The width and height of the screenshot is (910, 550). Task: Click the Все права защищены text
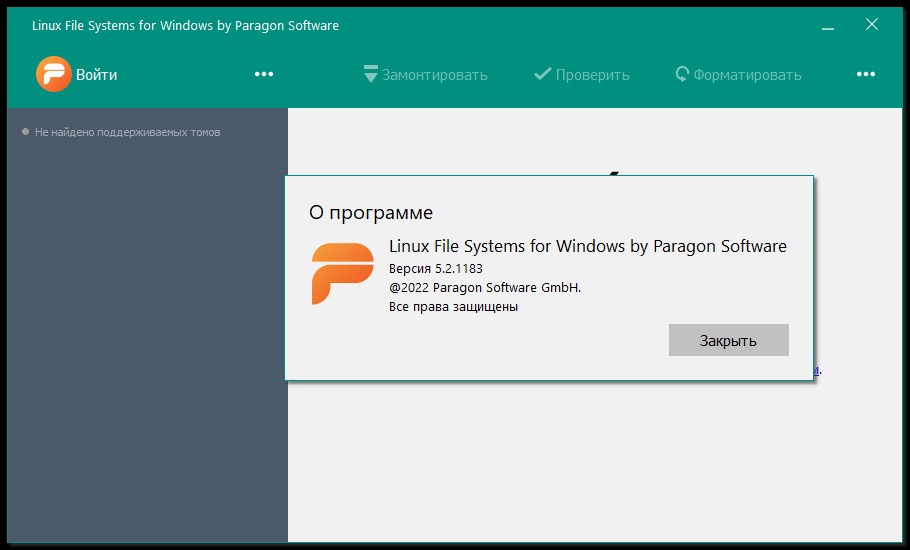(453, 307)
